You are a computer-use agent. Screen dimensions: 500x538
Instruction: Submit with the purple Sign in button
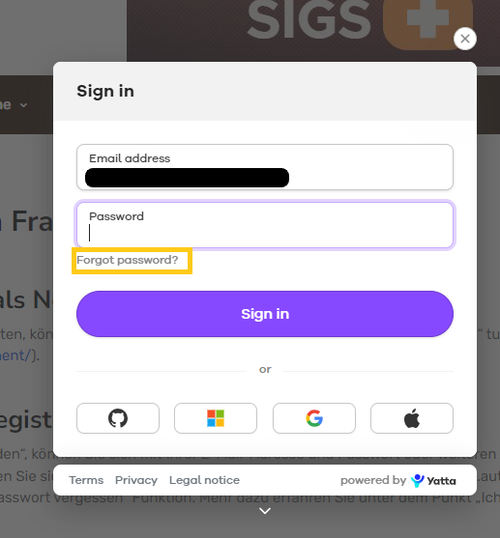tap(265, 314)
